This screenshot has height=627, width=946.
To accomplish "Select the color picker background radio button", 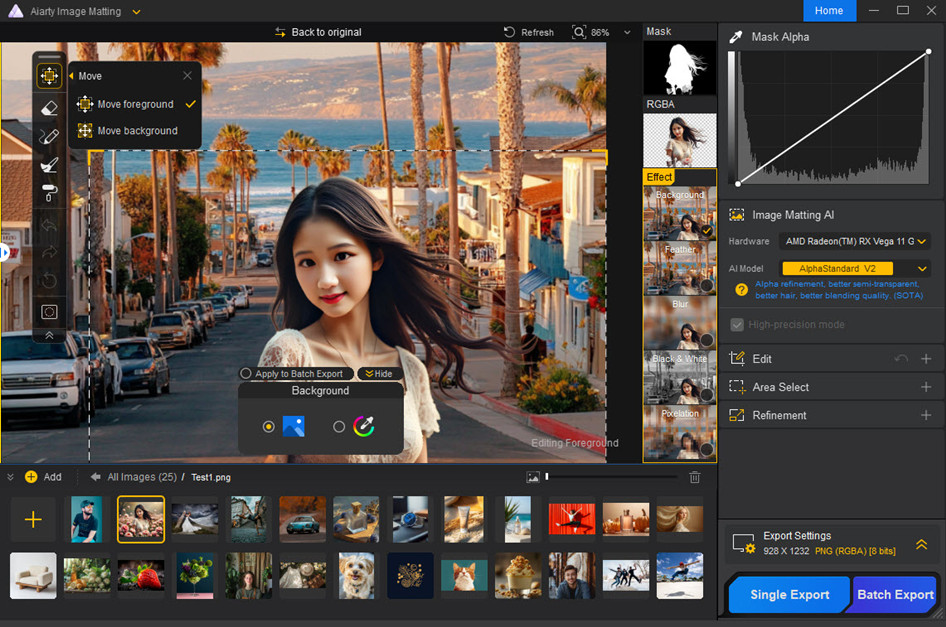I will tap(339, 427).
